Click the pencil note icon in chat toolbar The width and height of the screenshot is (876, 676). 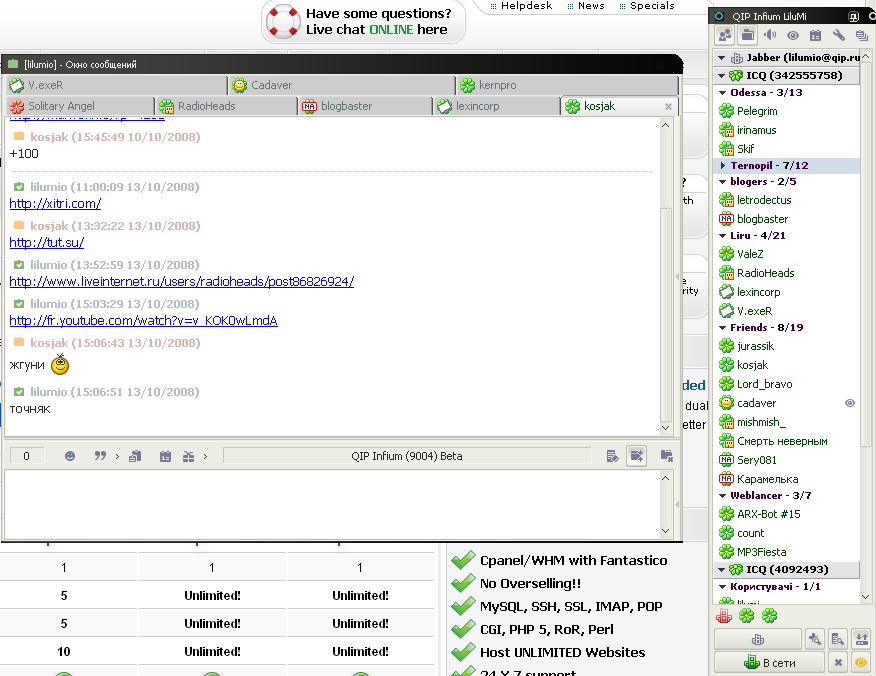click(612, 456)
